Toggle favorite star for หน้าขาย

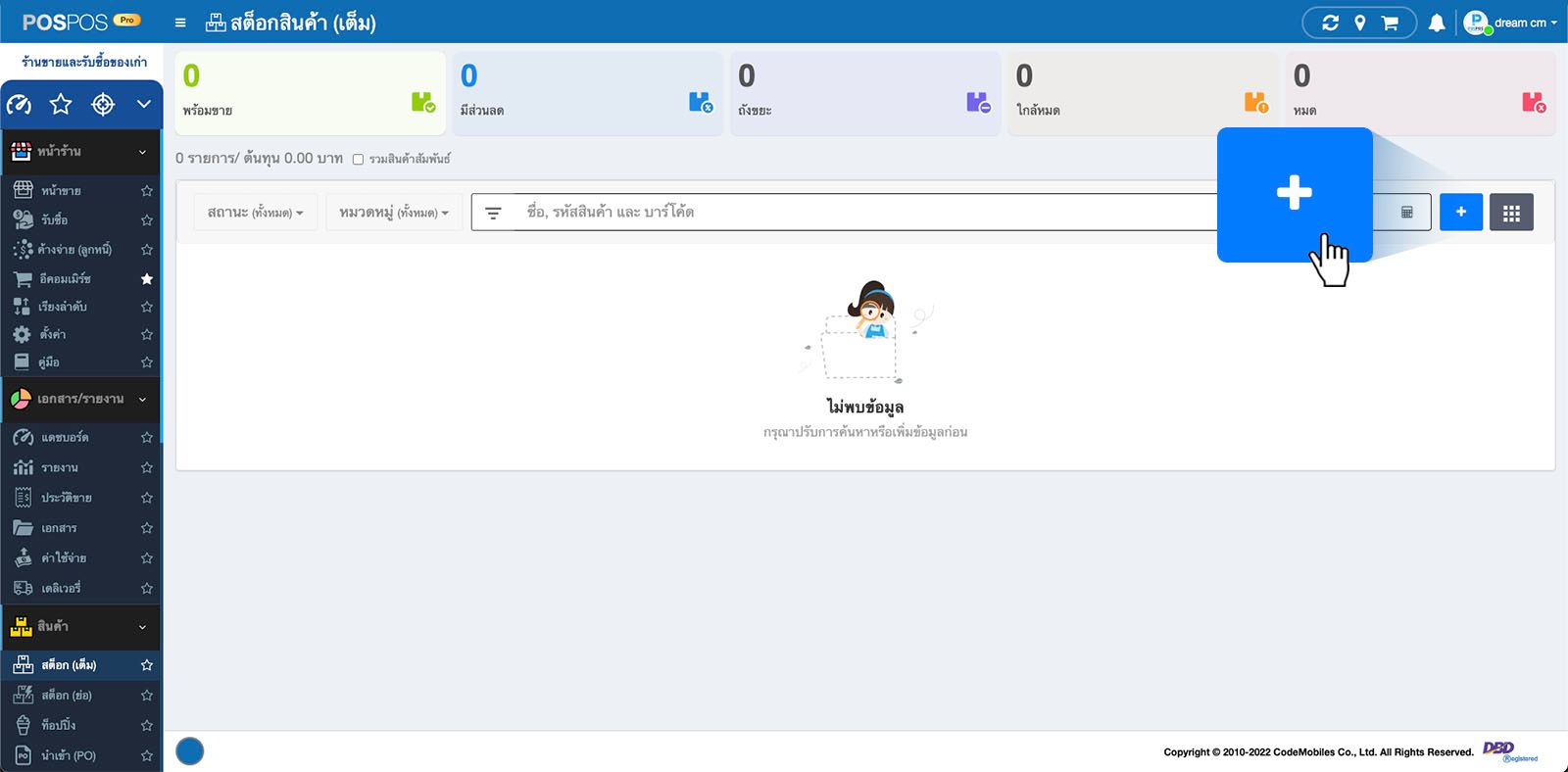147,190
